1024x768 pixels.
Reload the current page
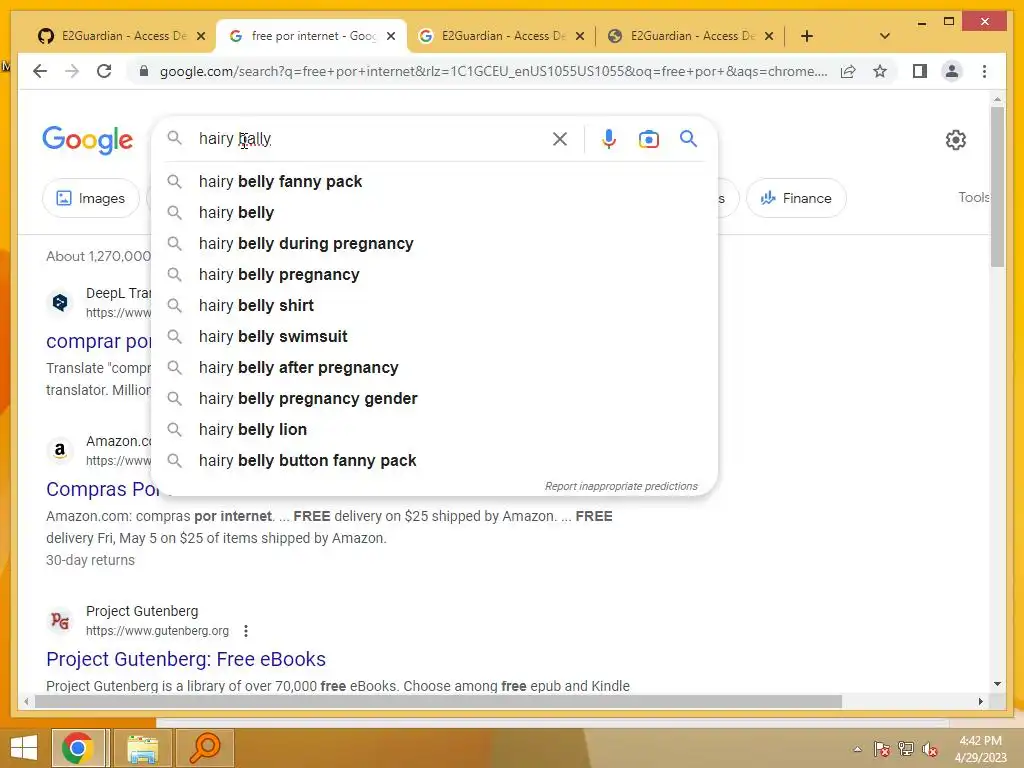tap(104, 71)
